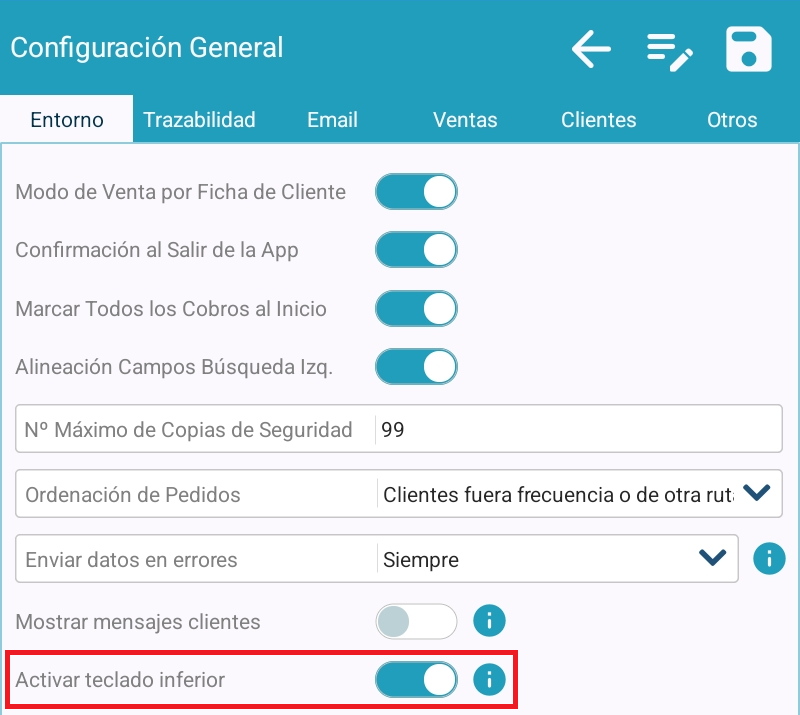
Task: Click the save floppy disk icon
Action: (749, 49)
